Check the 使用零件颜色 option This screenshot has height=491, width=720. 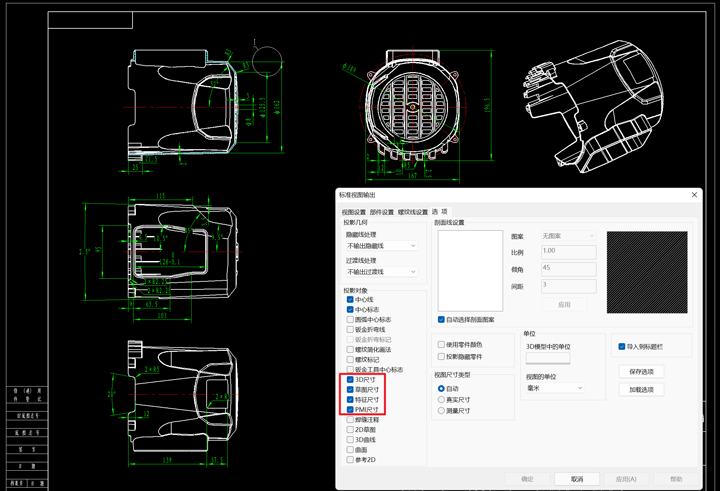coord(442,345)
